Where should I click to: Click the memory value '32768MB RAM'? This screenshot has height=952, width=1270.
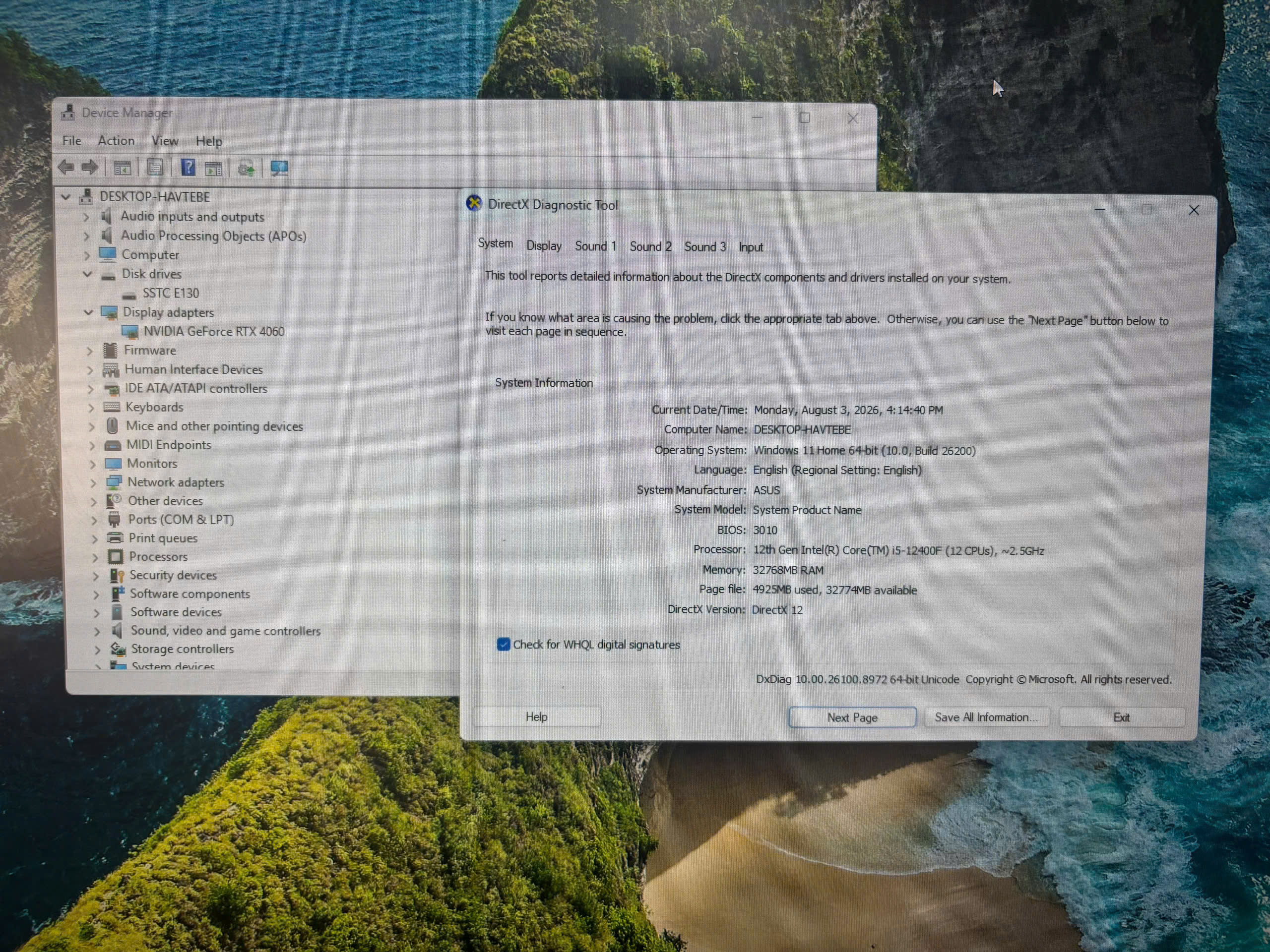tap(788, 570)
